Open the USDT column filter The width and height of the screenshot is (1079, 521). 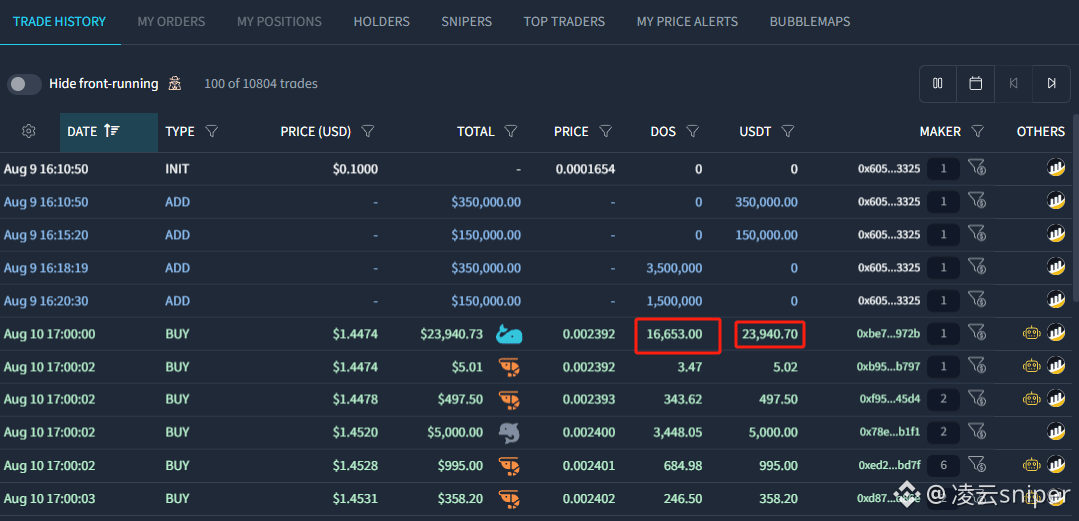pyautogui.click(x=789, y=131)
